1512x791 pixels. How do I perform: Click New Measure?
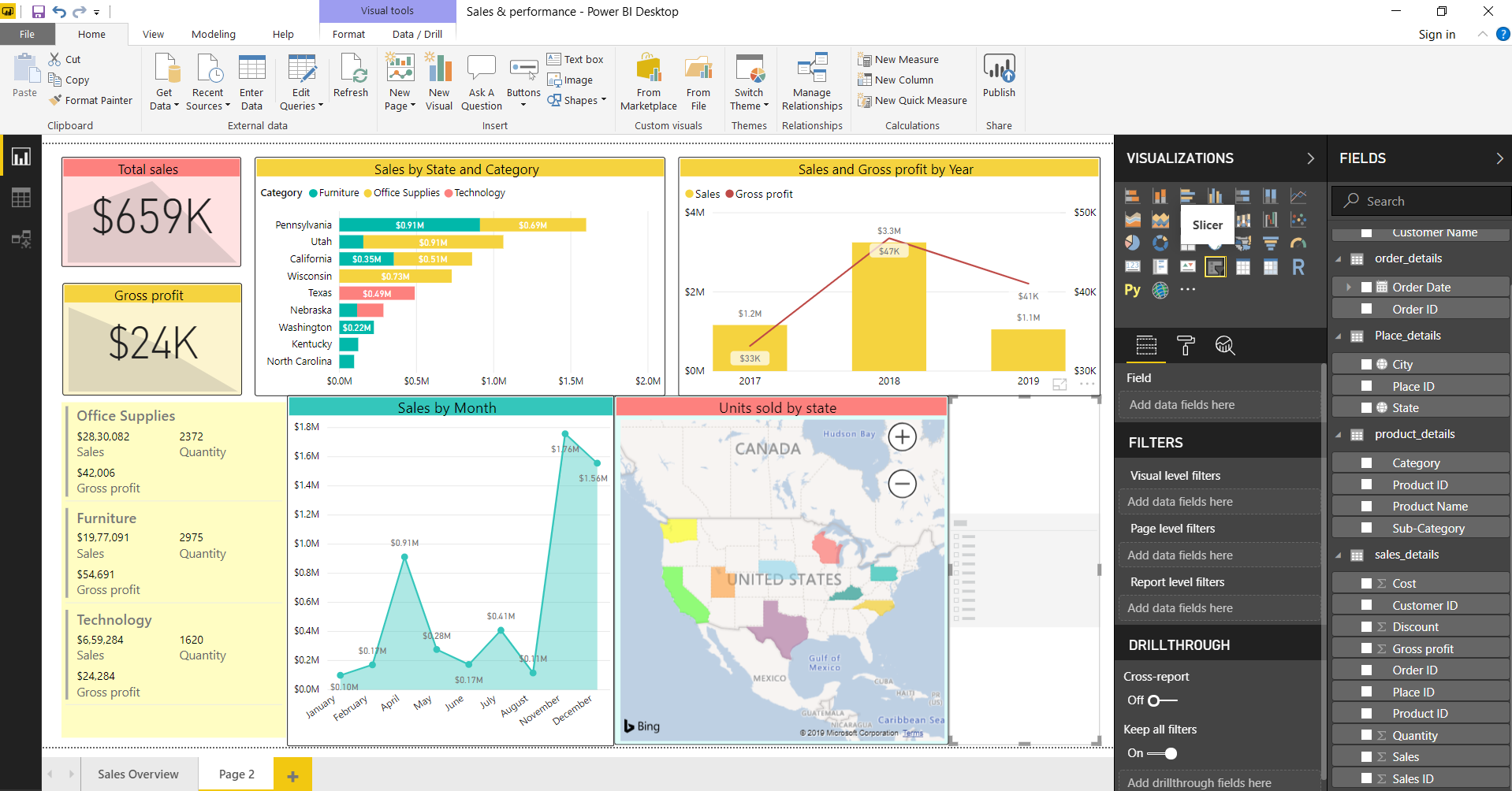pyautogui.click(x=899, y=59)
